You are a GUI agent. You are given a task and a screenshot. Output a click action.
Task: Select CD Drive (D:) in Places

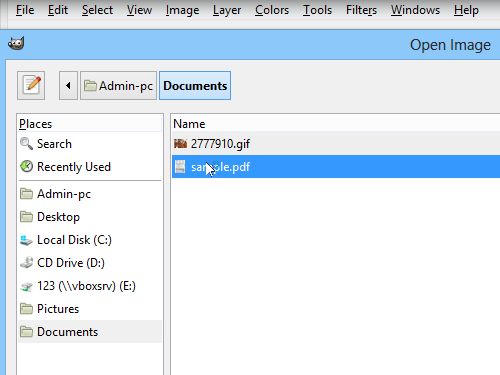point(90,263)
